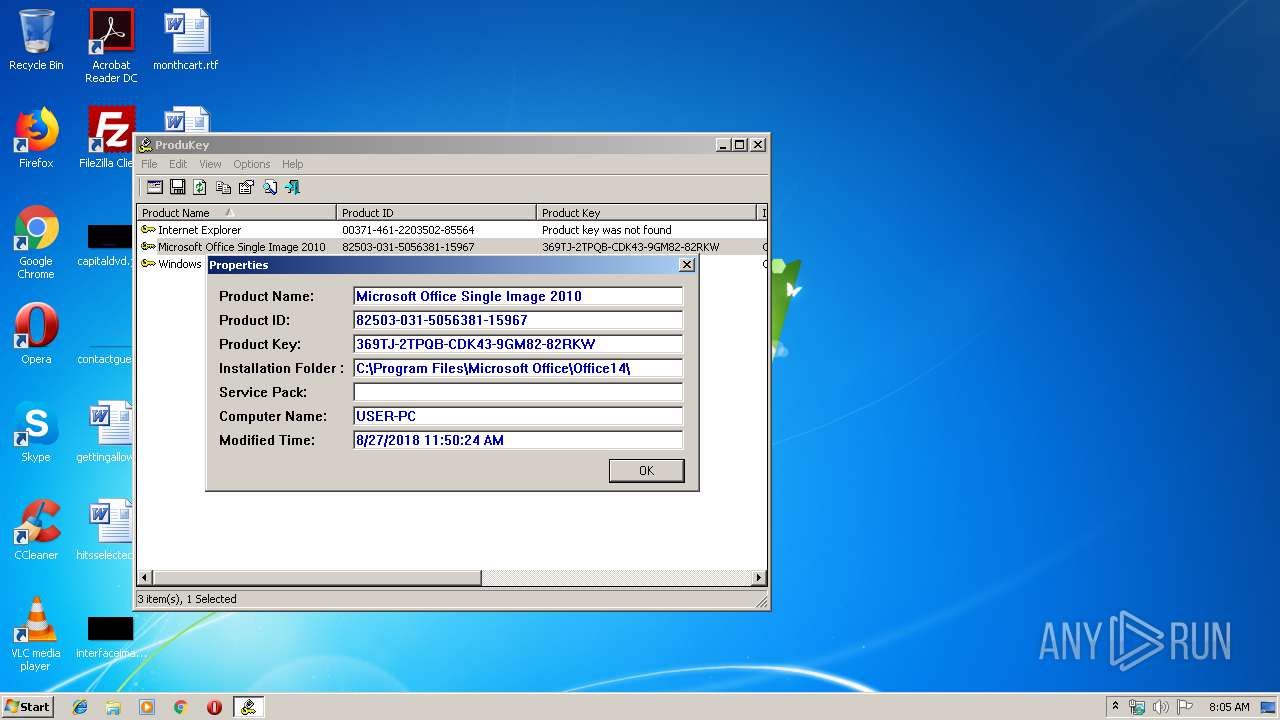This screenshot has height=720, width=1280.
Task: Click the Product Key field in Properties
Action: (518, 344)
